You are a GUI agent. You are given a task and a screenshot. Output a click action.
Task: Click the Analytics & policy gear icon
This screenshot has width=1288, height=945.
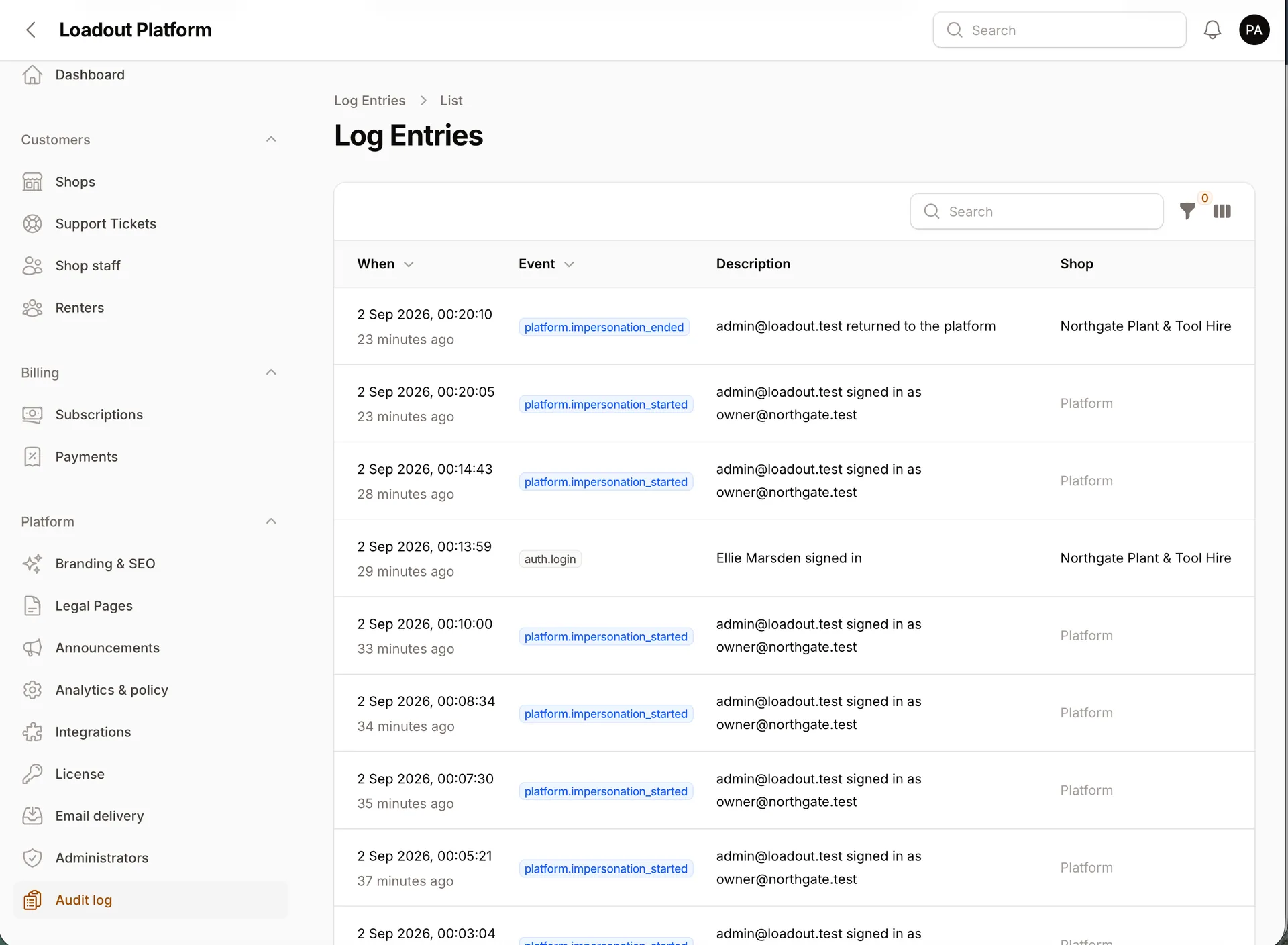pyautogui.click(x=32, y=690)
